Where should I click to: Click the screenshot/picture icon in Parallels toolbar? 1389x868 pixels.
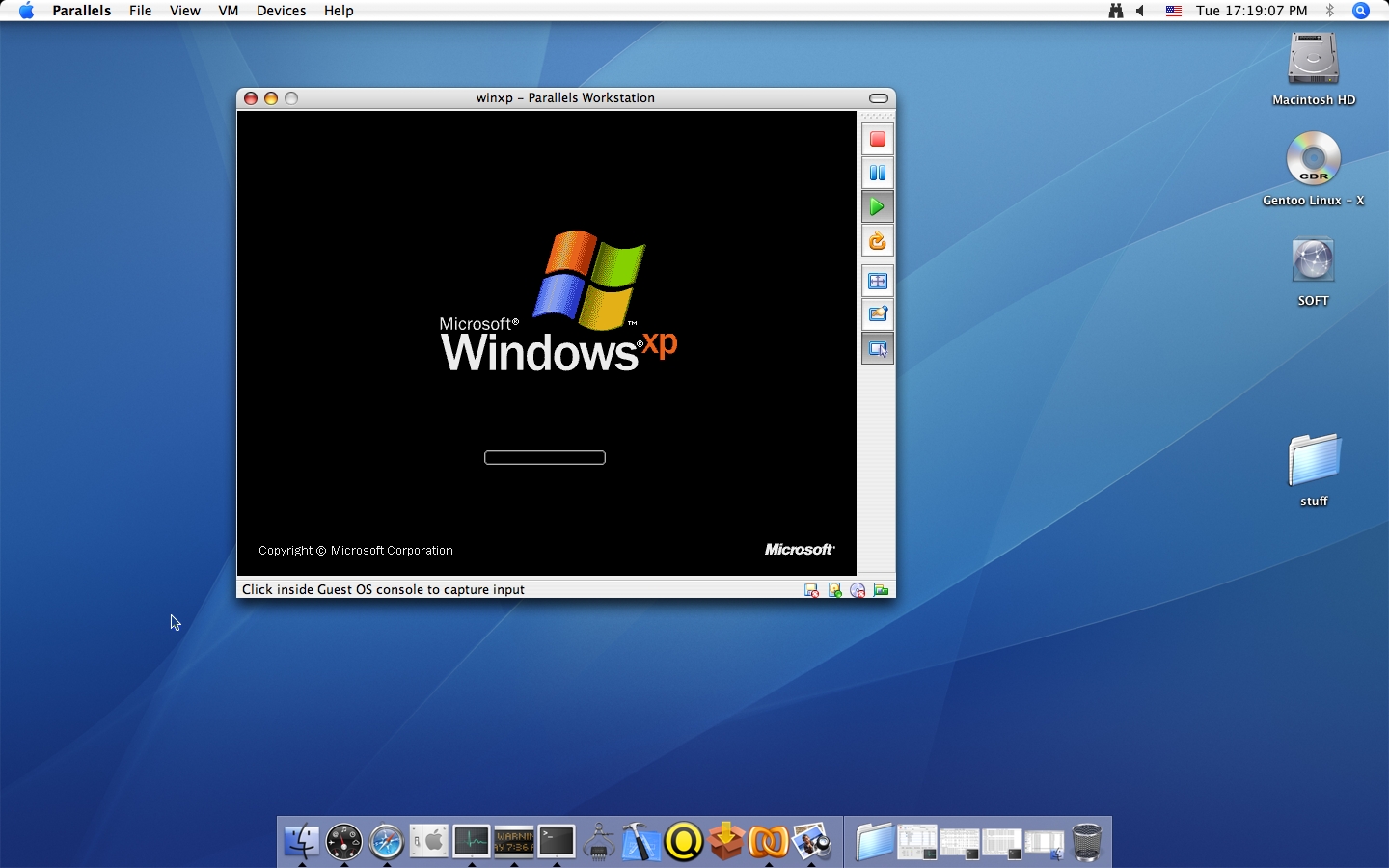click(878, 314)
